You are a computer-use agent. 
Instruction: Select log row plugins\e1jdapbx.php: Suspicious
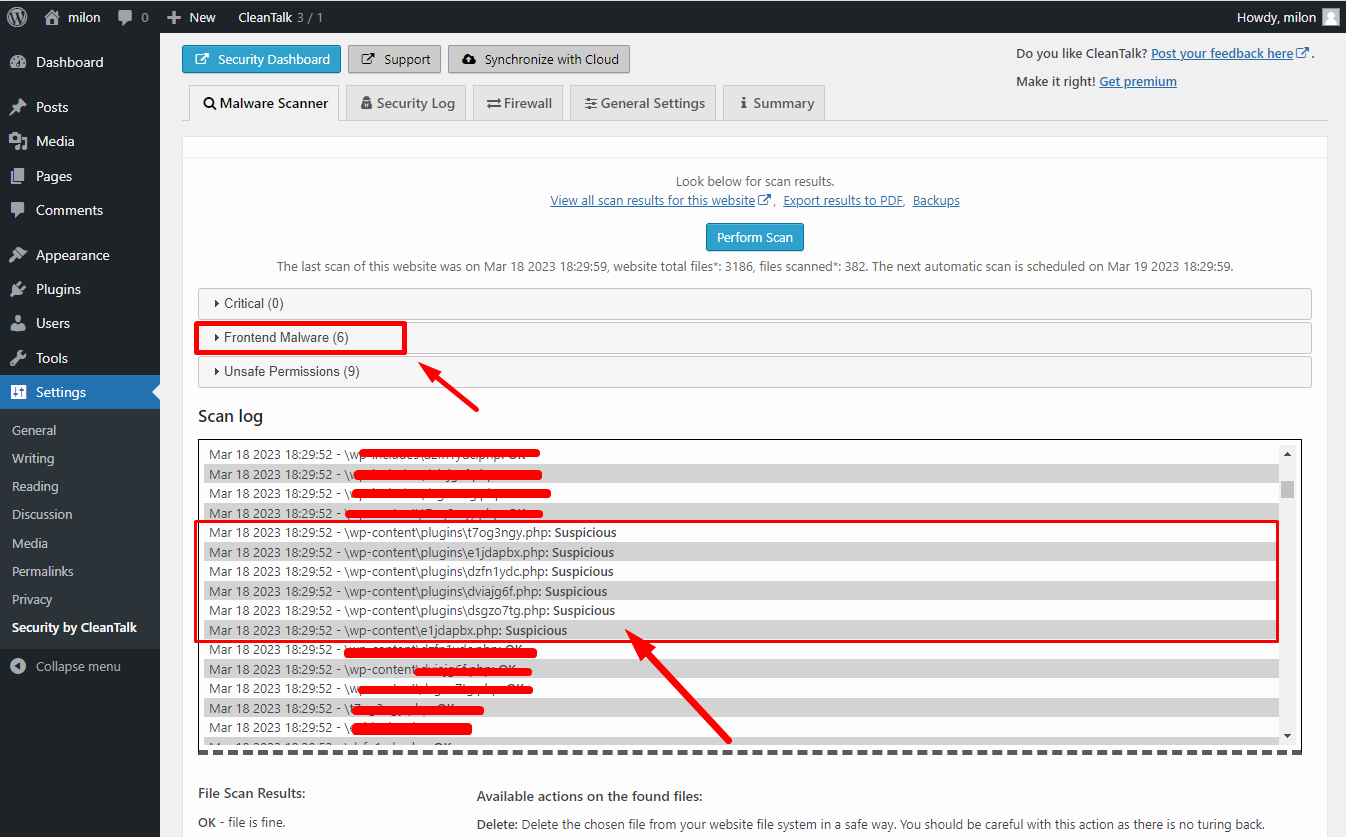(741, 552)
